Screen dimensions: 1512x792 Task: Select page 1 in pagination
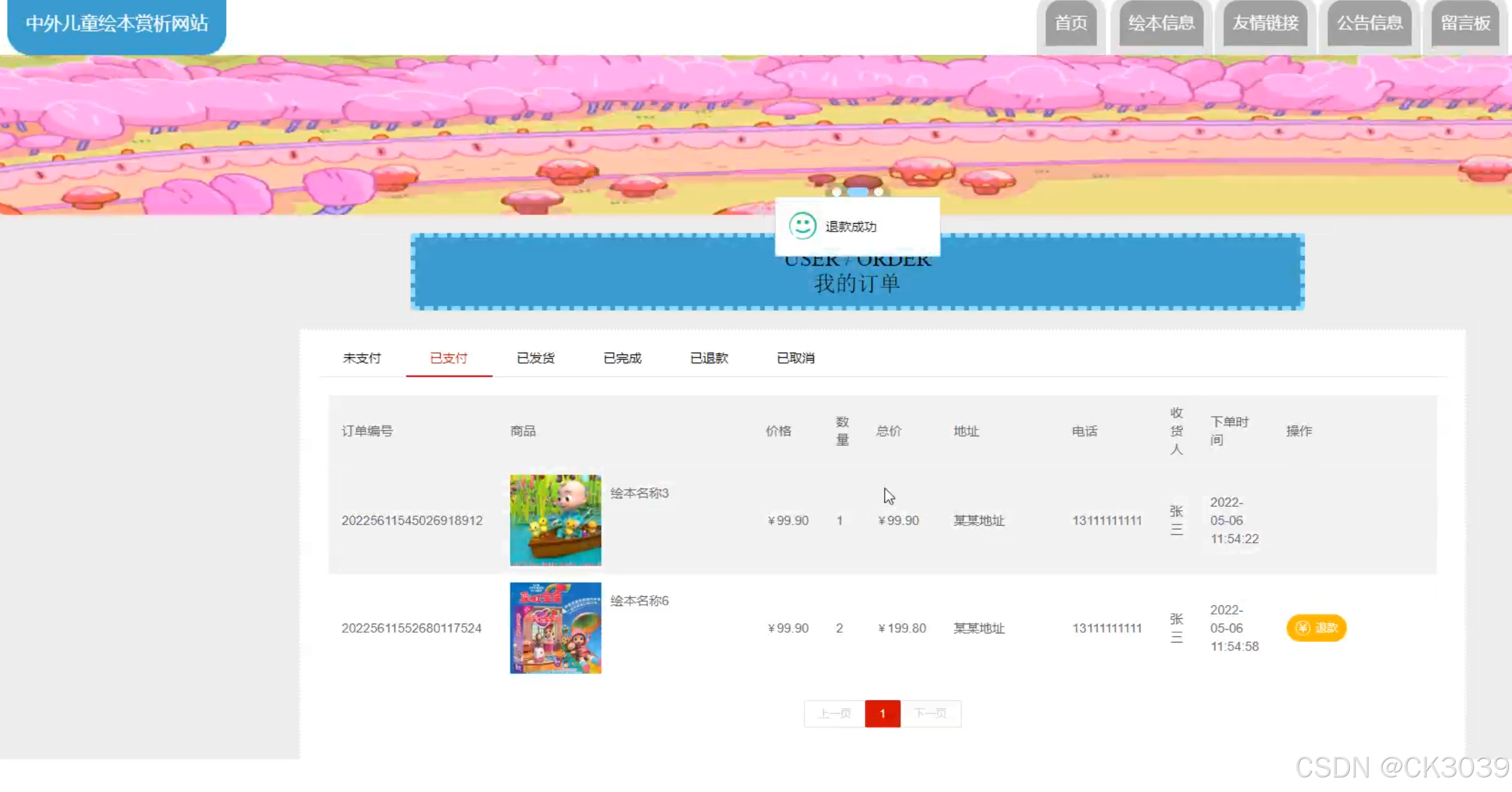(882, 713)
